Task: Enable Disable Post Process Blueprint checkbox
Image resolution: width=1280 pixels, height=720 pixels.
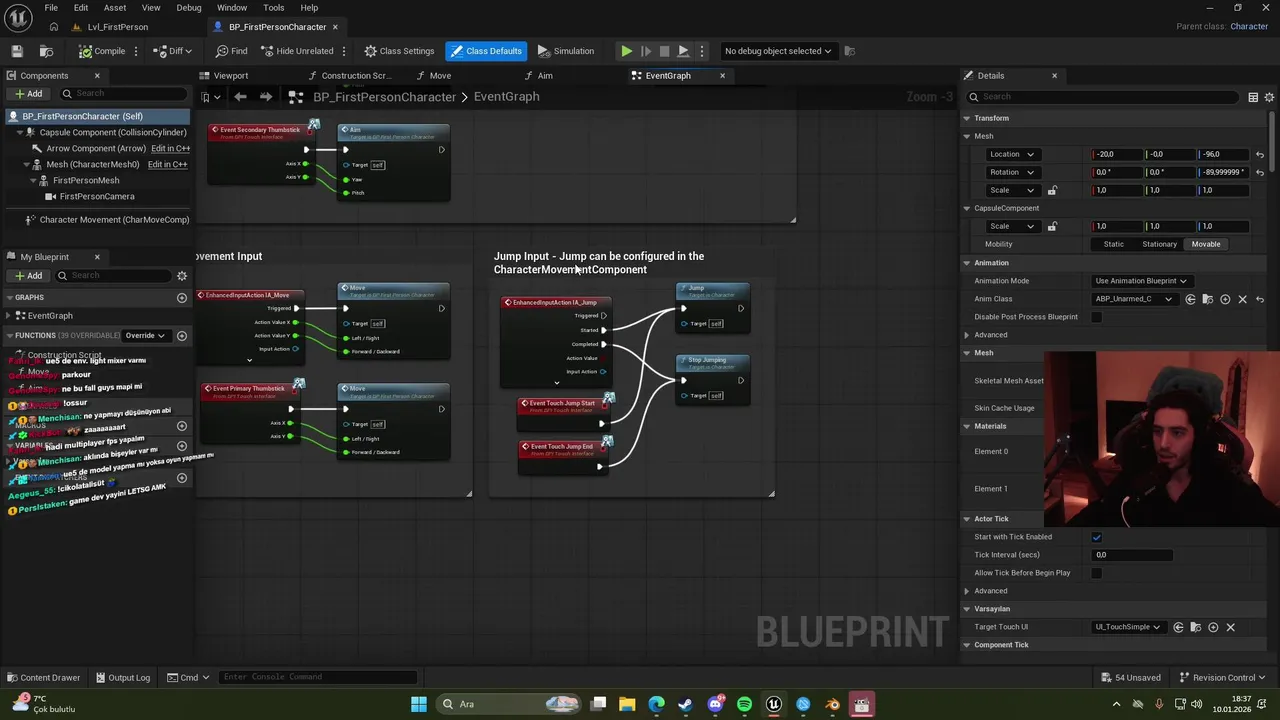Action: click(1097, 317)
